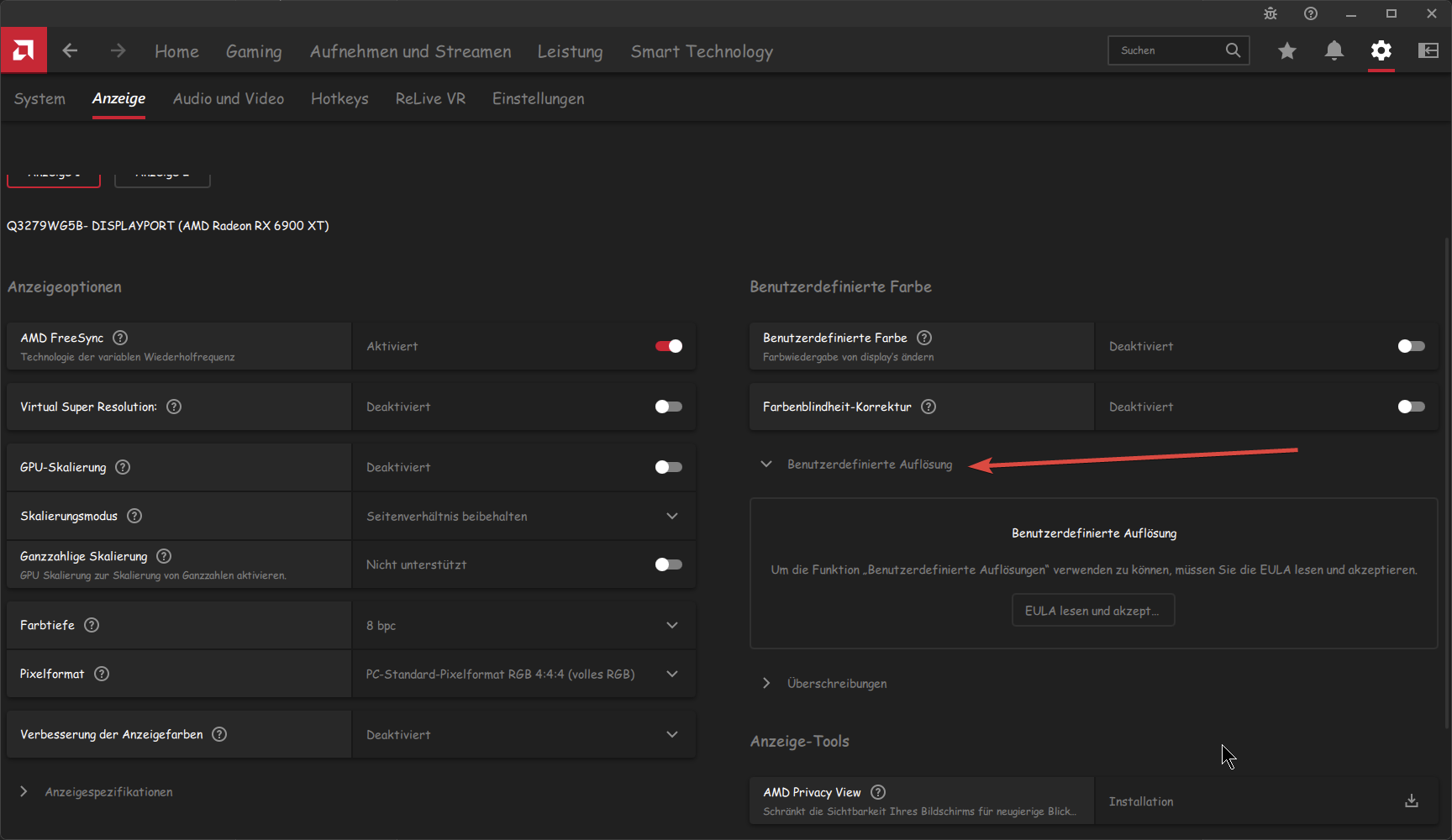This screenshot has height=840, width=1452.
Task: Show help for GPU-Skalierung
Action: (x=123, y=467)
